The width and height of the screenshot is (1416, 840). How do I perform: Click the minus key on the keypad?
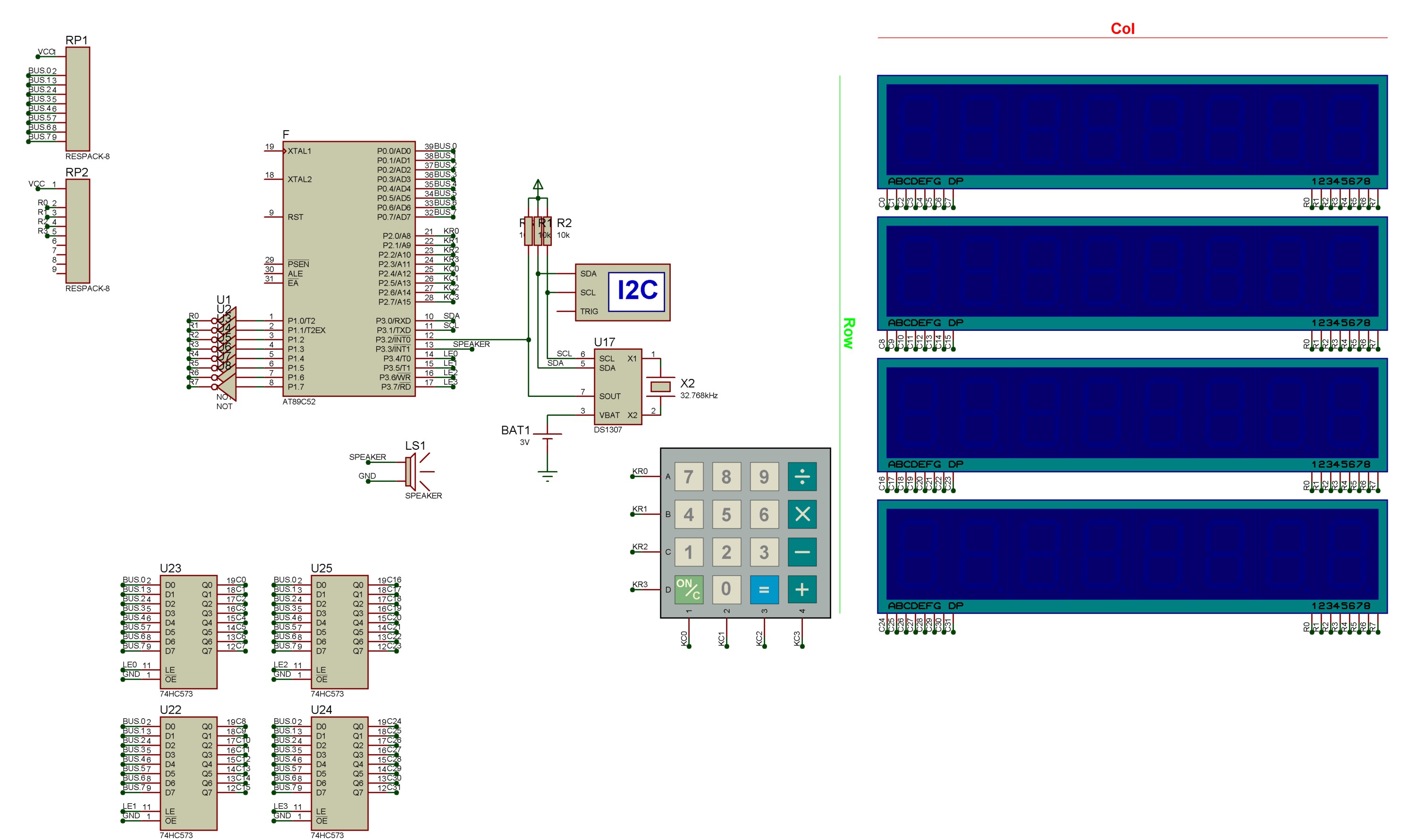click(802, 552)
